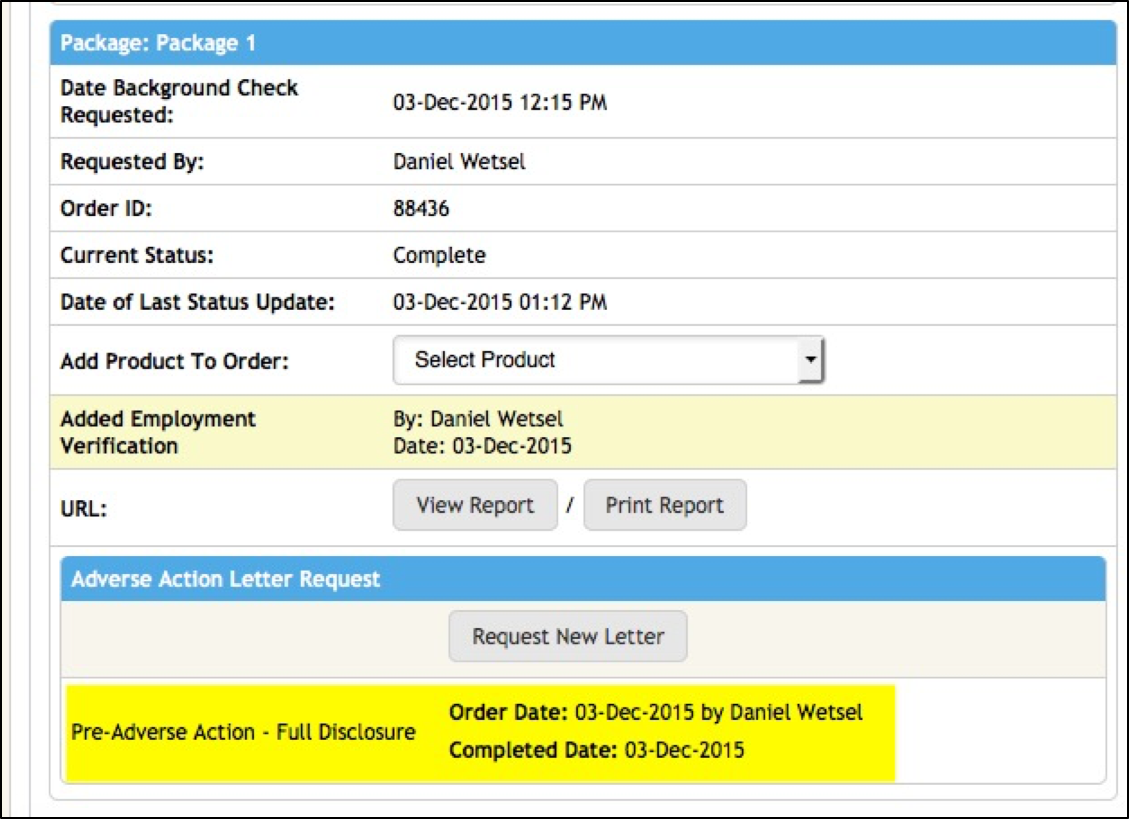Click the arrow on the Select Product combo box
The image size is (1129, 819).
811,360
